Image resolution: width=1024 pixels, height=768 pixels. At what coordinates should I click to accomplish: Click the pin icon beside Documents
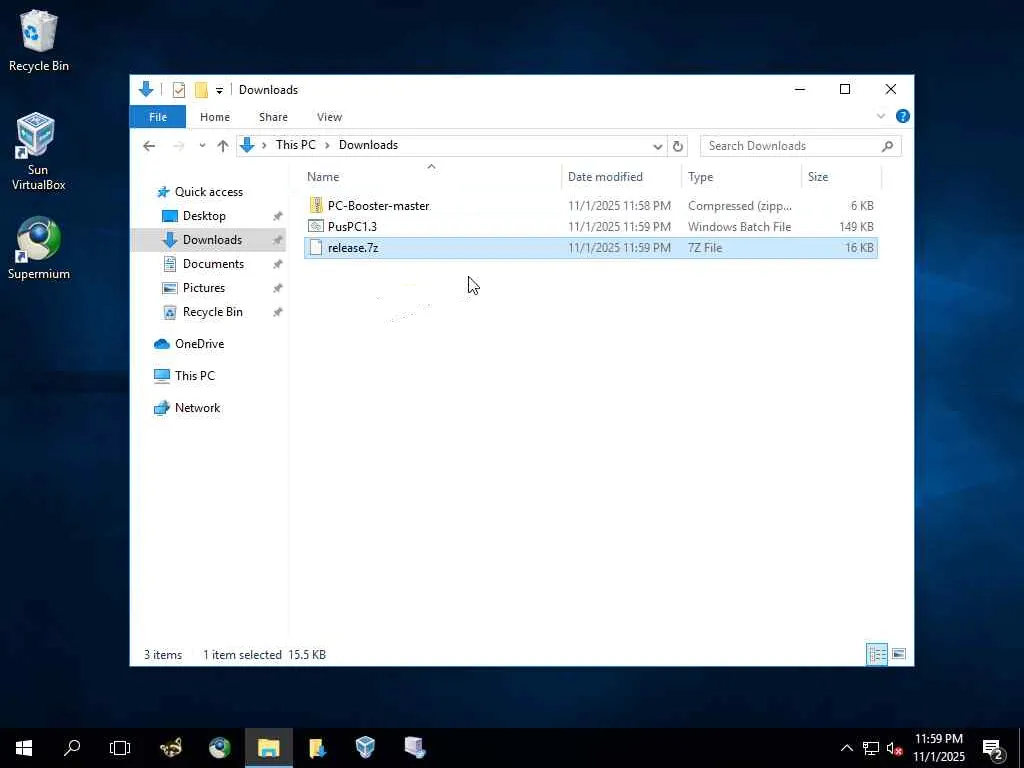(x=278, y=264)
